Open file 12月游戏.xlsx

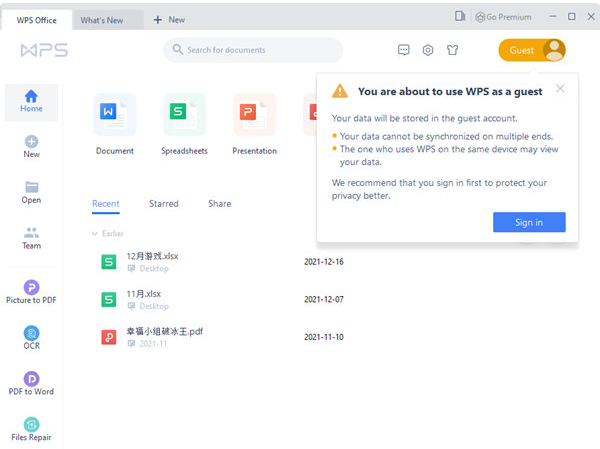[152, 256]
